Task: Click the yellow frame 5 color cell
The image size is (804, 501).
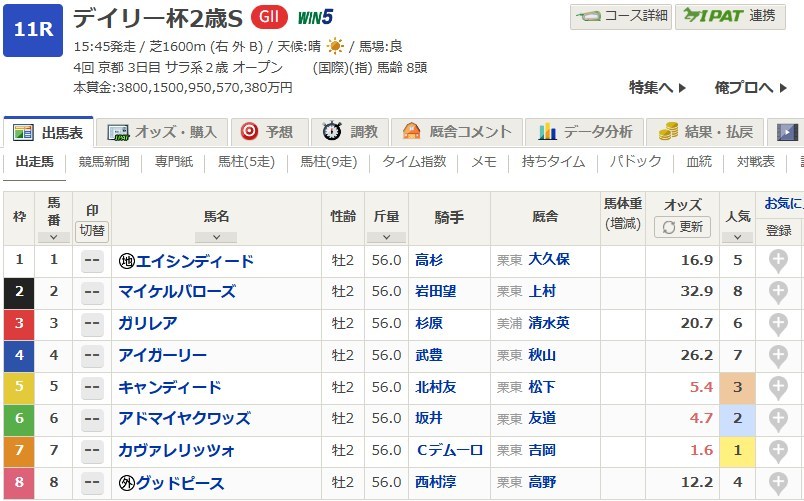Action: point(19,387)
